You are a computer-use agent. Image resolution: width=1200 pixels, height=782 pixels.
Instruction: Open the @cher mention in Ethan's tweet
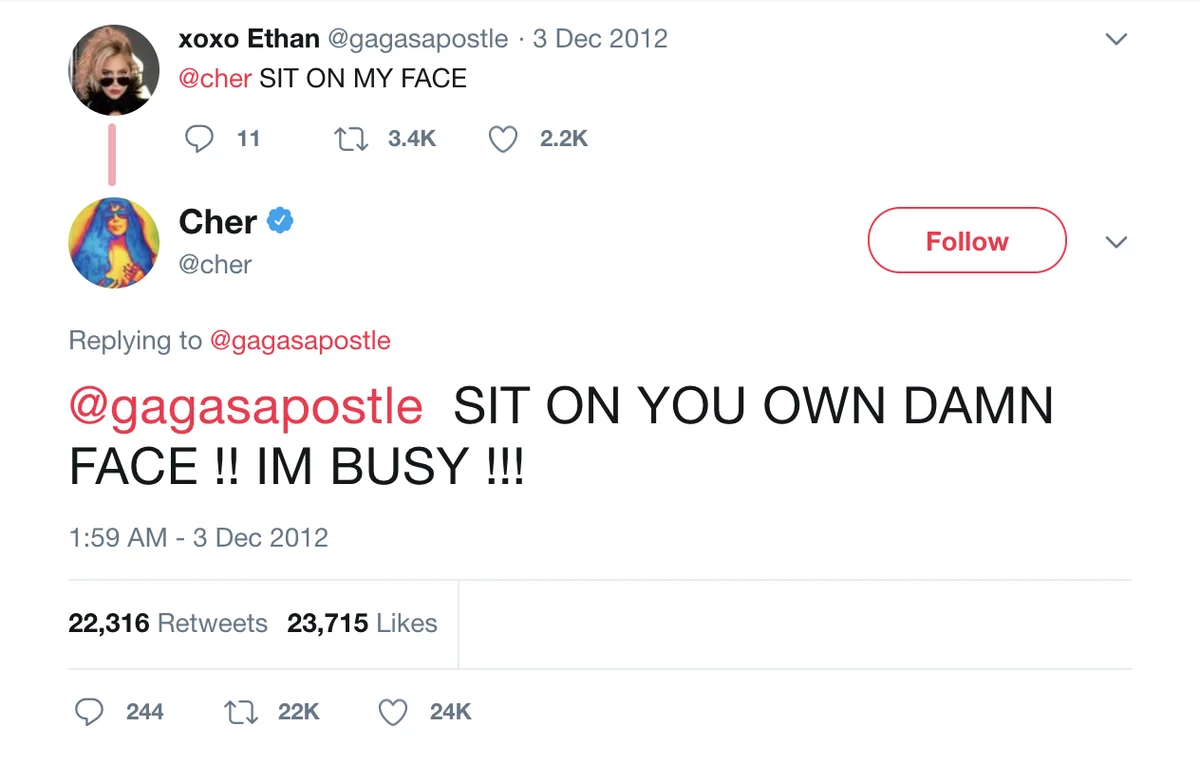click(215, 78)
